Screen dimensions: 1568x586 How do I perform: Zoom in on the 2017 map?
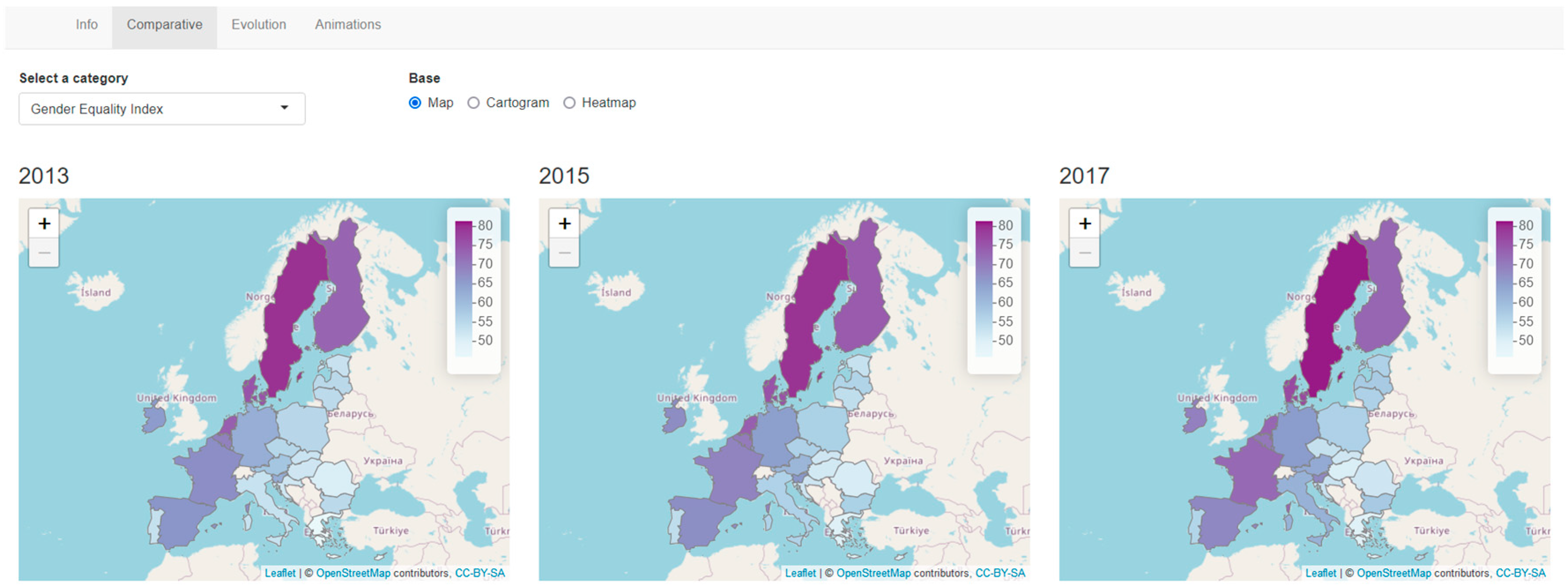pos(1085,224)
